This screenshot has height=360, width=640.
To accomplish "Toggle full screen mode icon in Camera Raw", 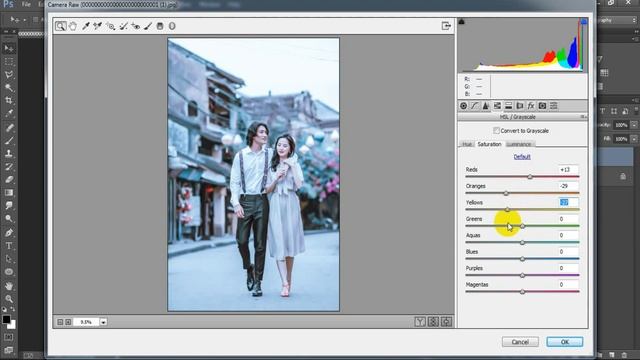I will 446,26.
